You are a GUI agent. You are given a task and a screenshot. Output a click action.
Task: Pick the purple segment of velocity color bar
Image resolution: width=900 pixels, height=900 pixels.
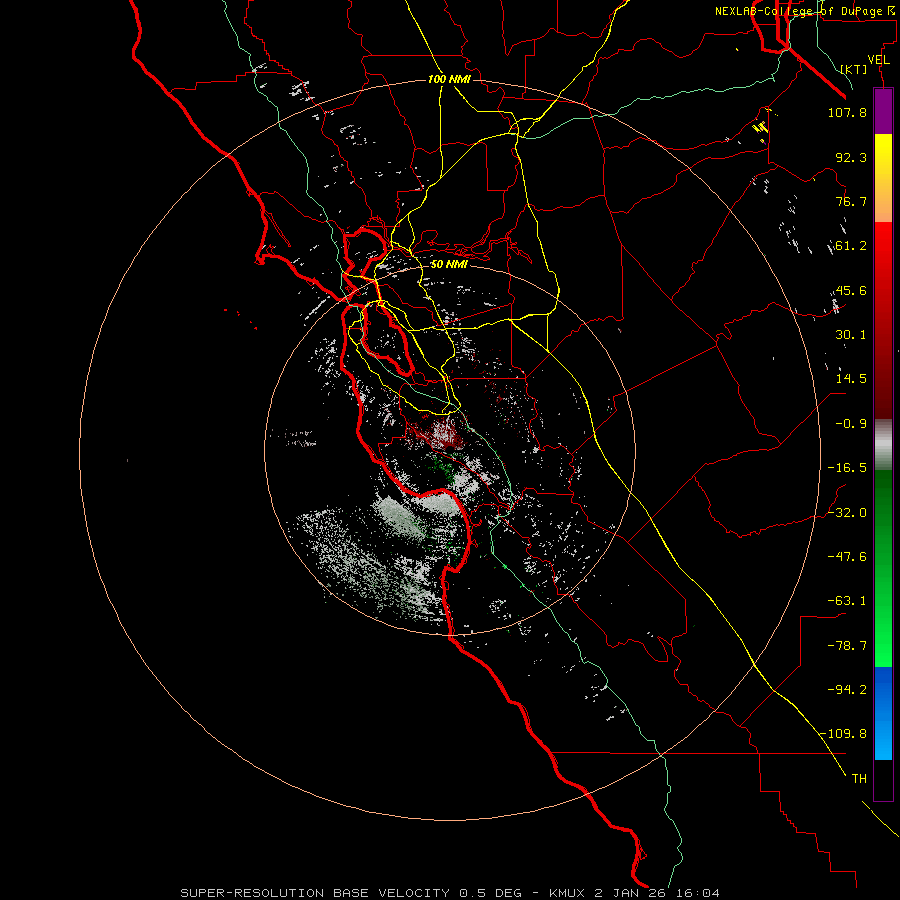[x=883, y=112]
